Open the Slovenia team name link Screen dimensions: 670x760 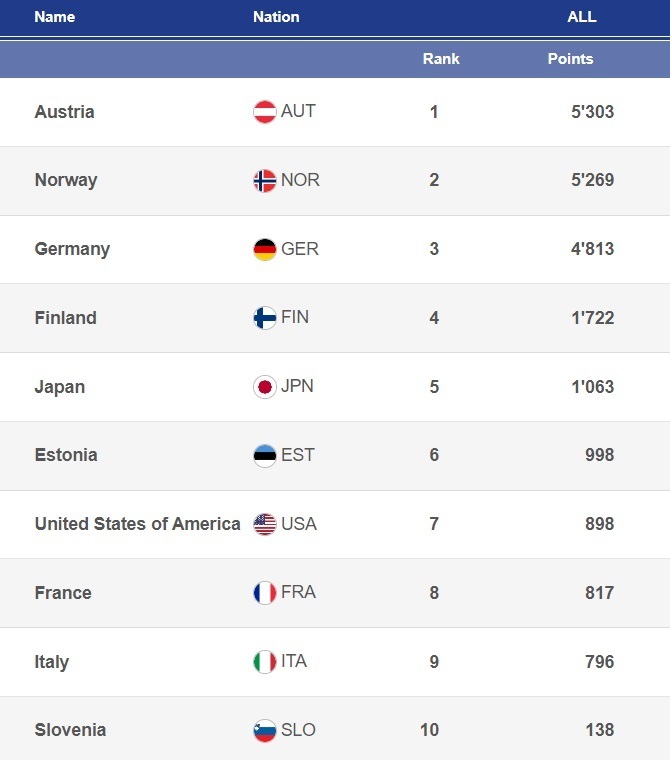[x=70, y=730]
